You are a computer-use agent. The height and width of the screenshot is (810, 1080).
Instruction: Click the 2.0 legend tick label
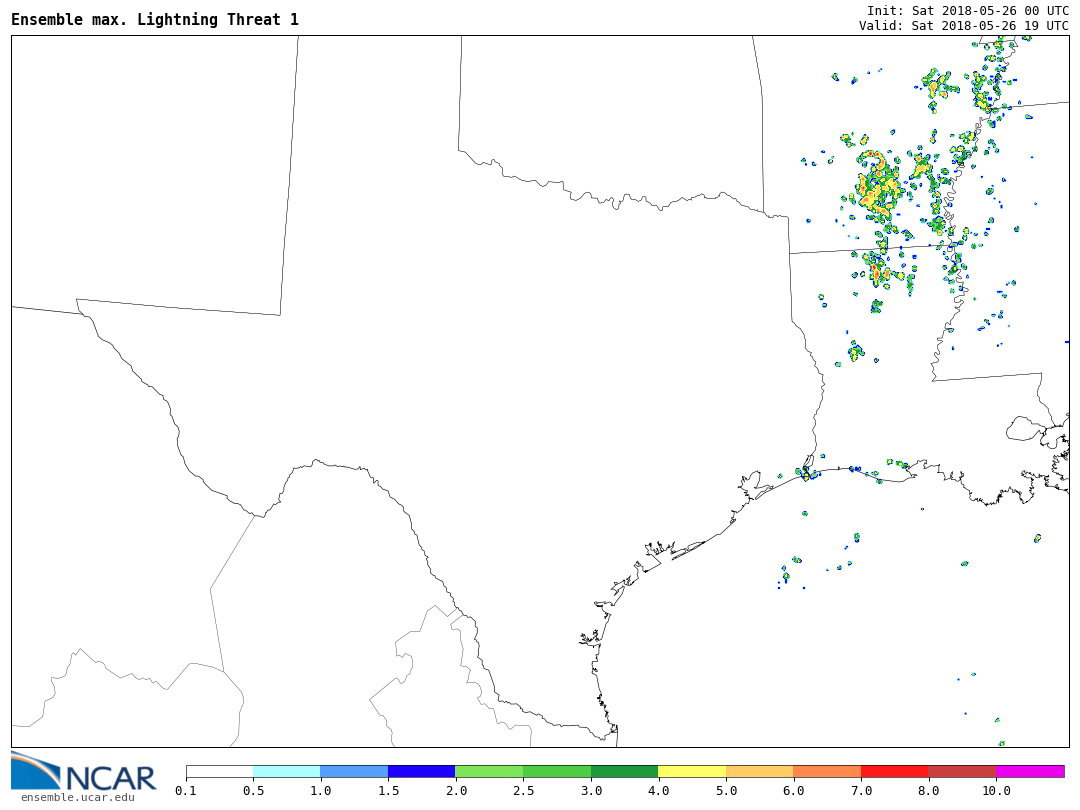pyautogui.click(x=455, y=791)
